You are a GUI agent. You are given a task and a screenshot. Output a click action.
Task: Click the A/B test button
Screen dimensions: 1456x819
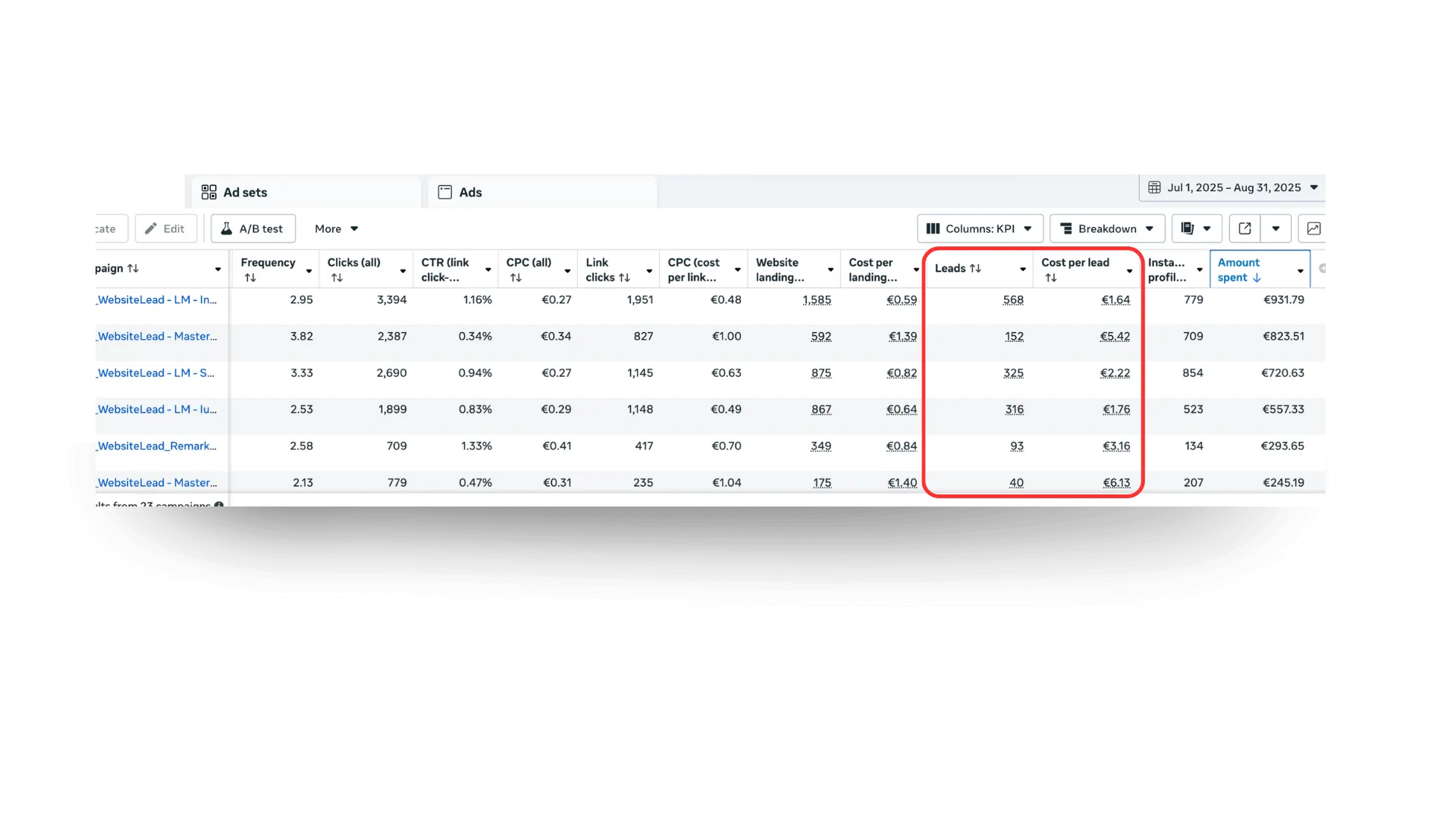tap(253, 228)
